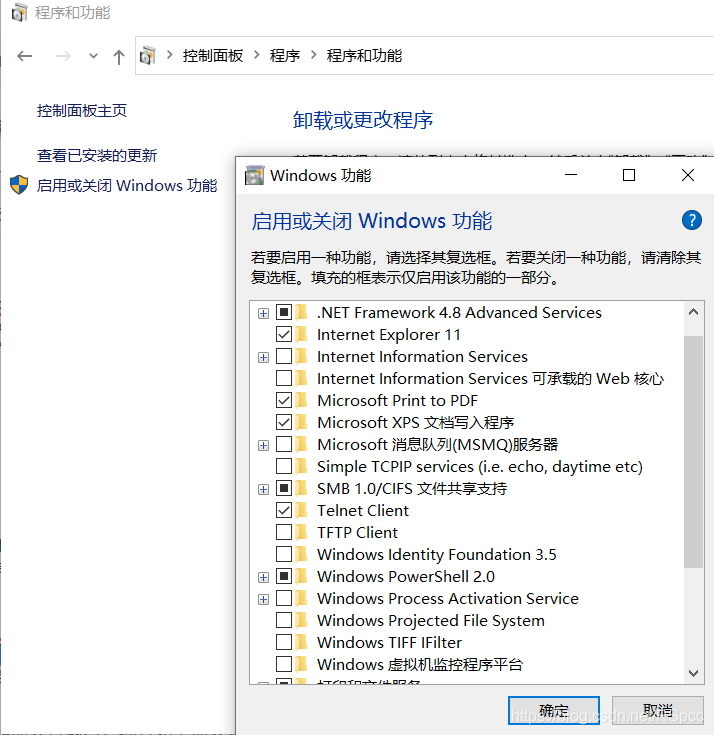Uncheck Internet Explorer 11 checkbox

284,334
